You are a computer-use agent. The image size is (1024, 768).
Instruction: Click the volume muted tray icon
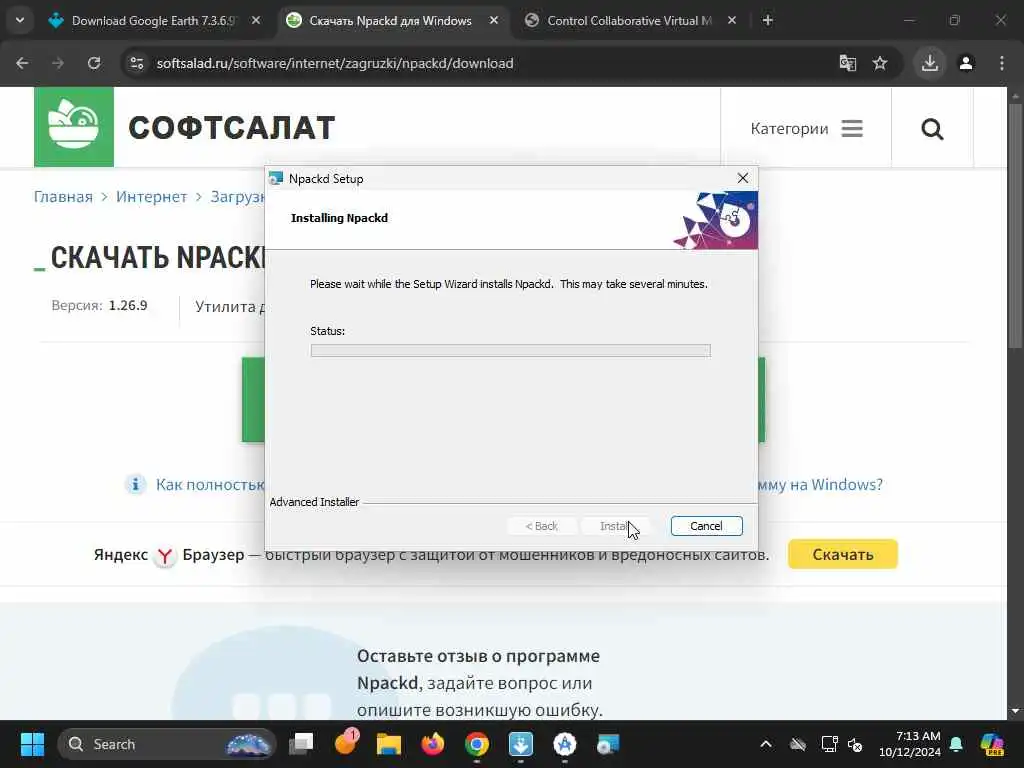click(855, 744)
